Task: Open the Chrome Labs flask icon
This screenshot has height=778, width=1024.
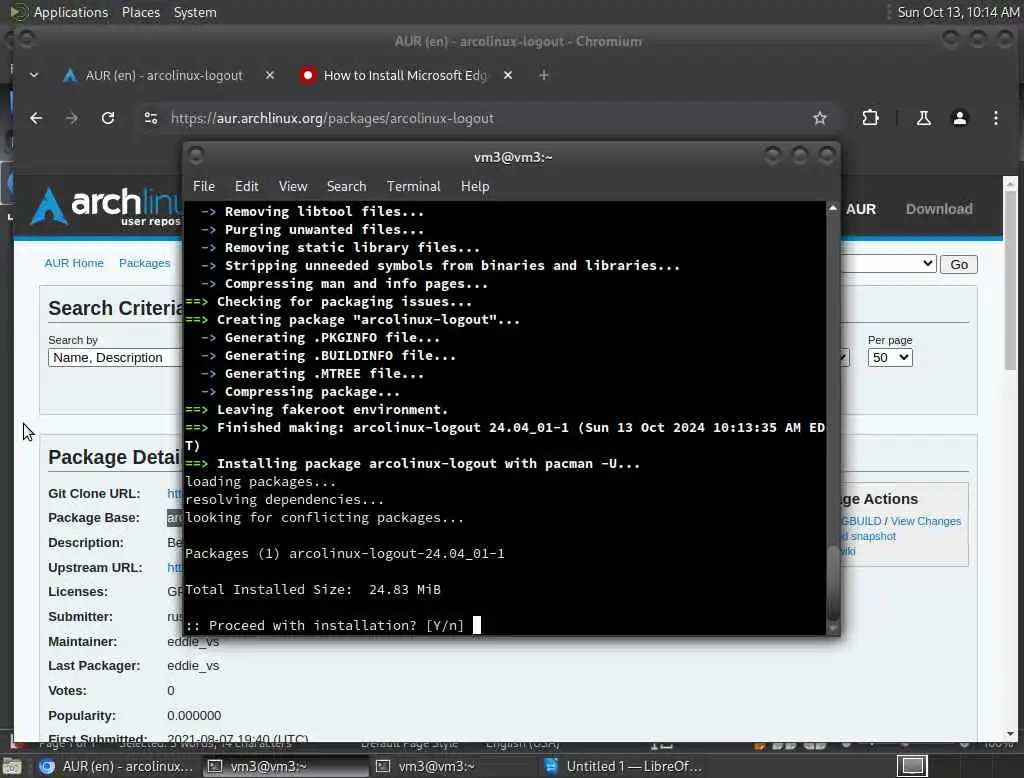Action: [x=923, y=118]
